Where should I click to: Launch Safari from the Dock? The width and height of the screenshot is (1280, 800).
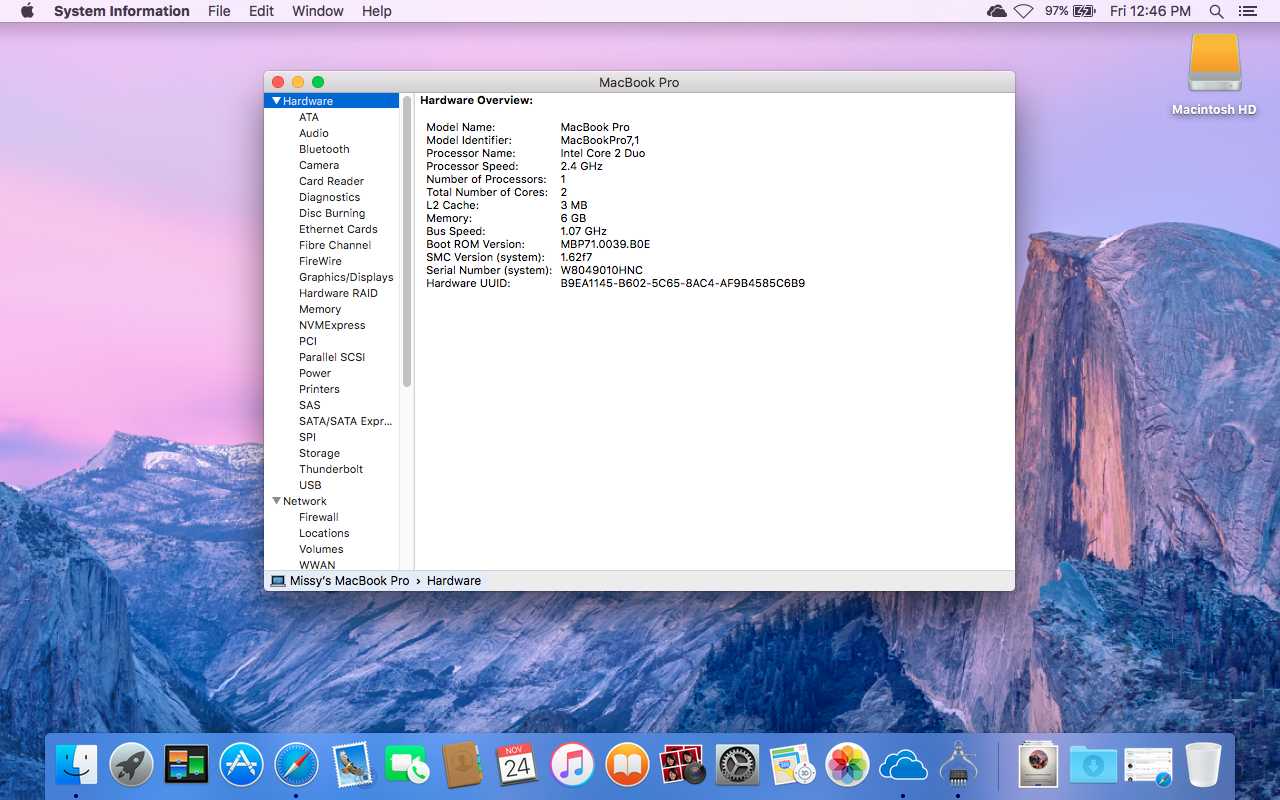point(296,765)
